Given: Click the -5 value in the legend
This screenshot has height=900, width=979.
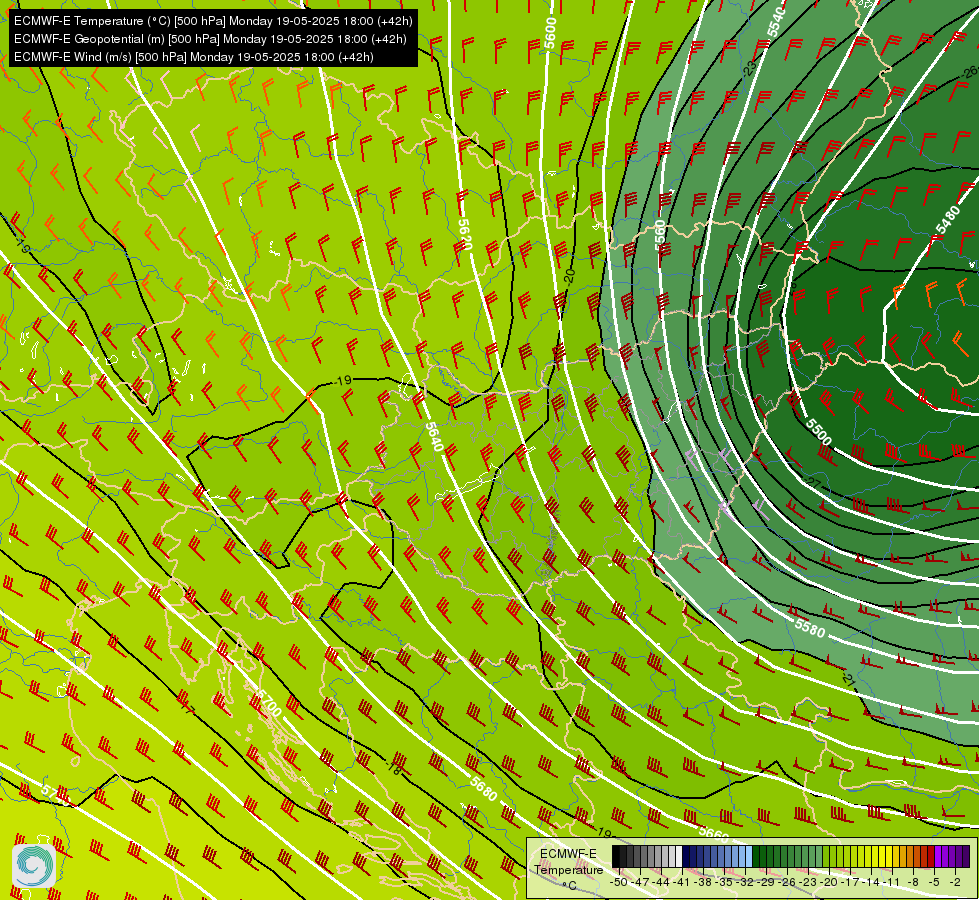Looking at the screenshot, I should coord(935,882).
